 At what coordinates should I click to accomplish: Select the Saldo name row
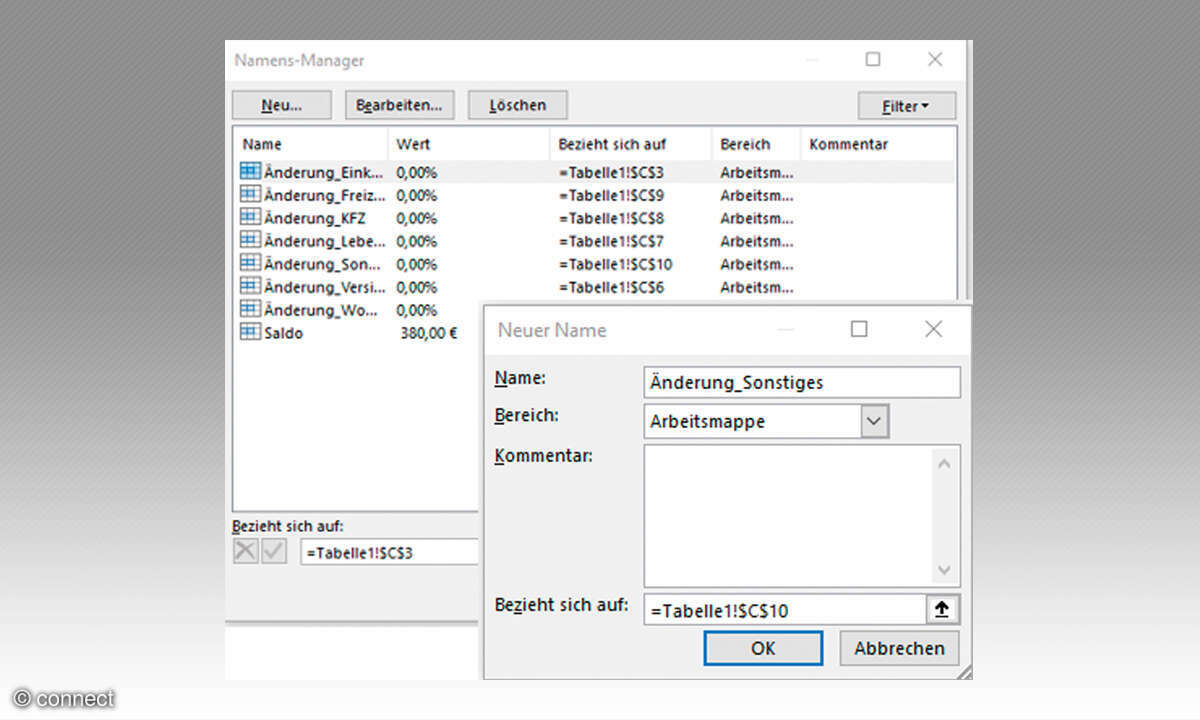click(x=357, y=333)
